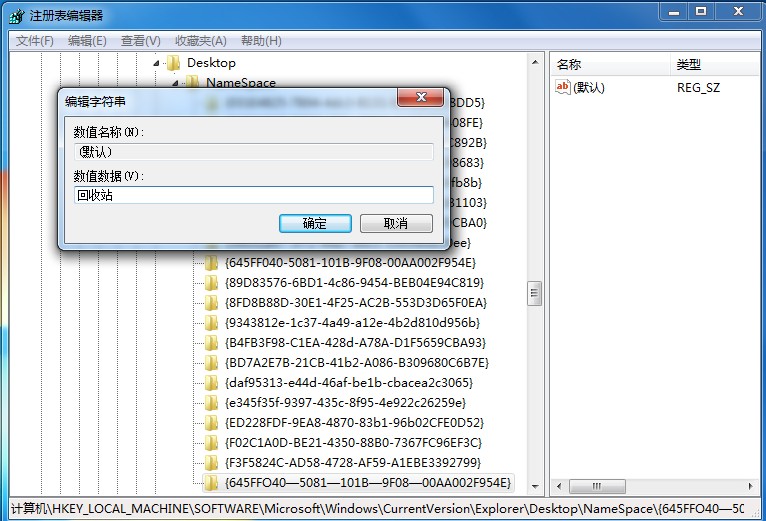Viewport: 766px width, 521px height.
Task: Open the 编辑(E) menu
Action: tap(87, 41)
